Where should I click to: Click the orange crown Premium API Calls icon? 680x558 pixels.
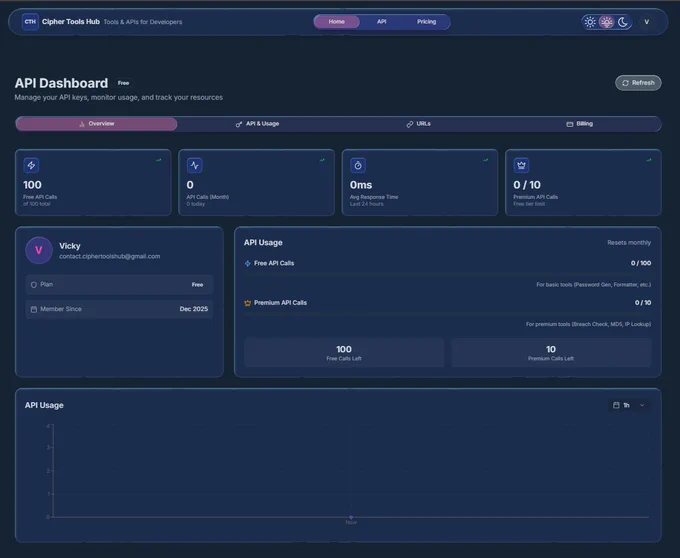point(248,303)
